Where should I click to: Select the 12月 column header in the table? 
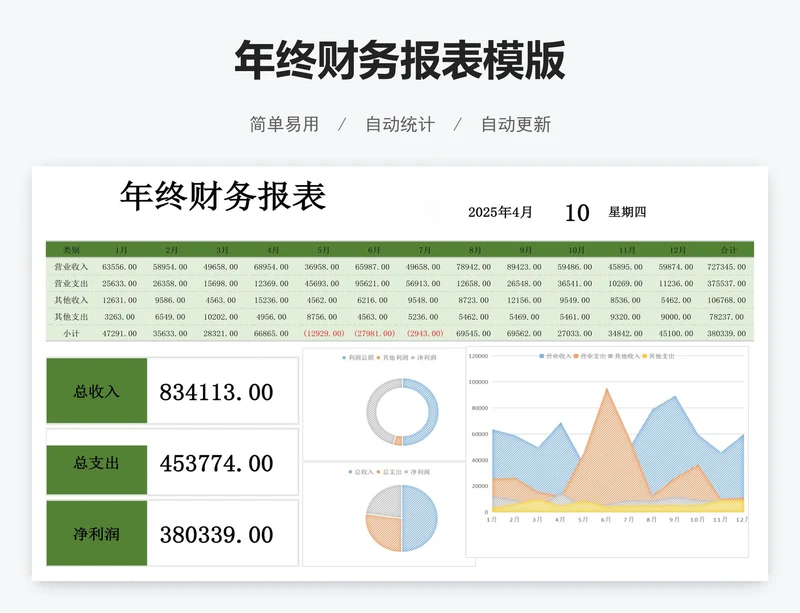pos(678,250)
